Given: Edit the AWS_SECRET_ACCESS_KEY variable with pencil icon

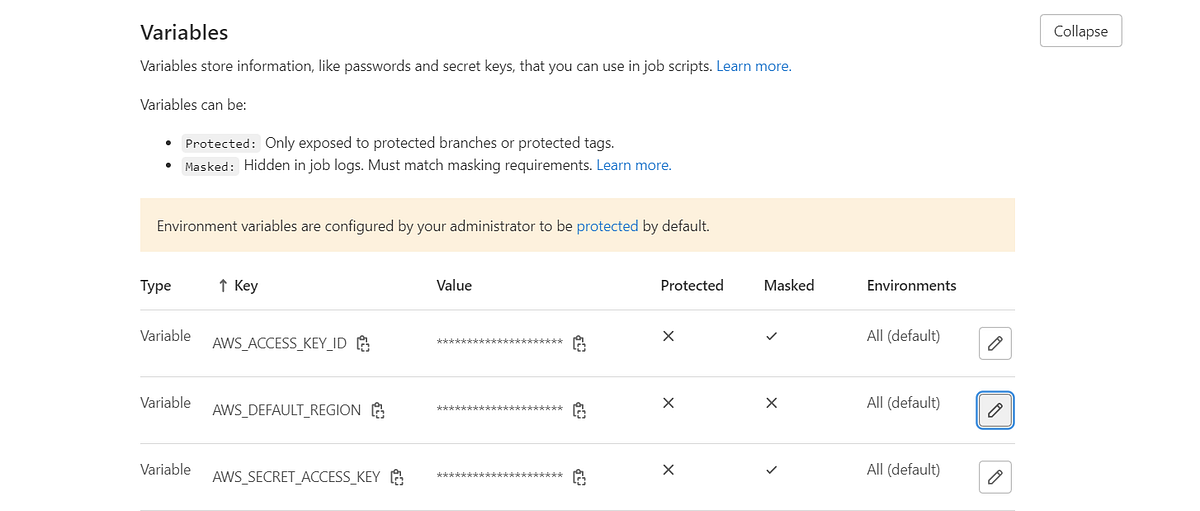Looking at the screenshot, I should pos(995,477).
